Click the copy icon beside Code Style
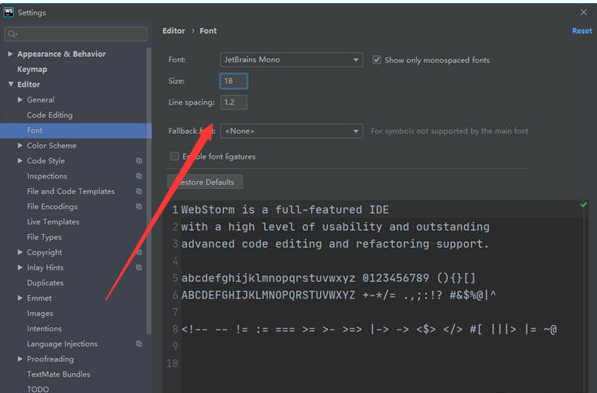 coord(139,161)
